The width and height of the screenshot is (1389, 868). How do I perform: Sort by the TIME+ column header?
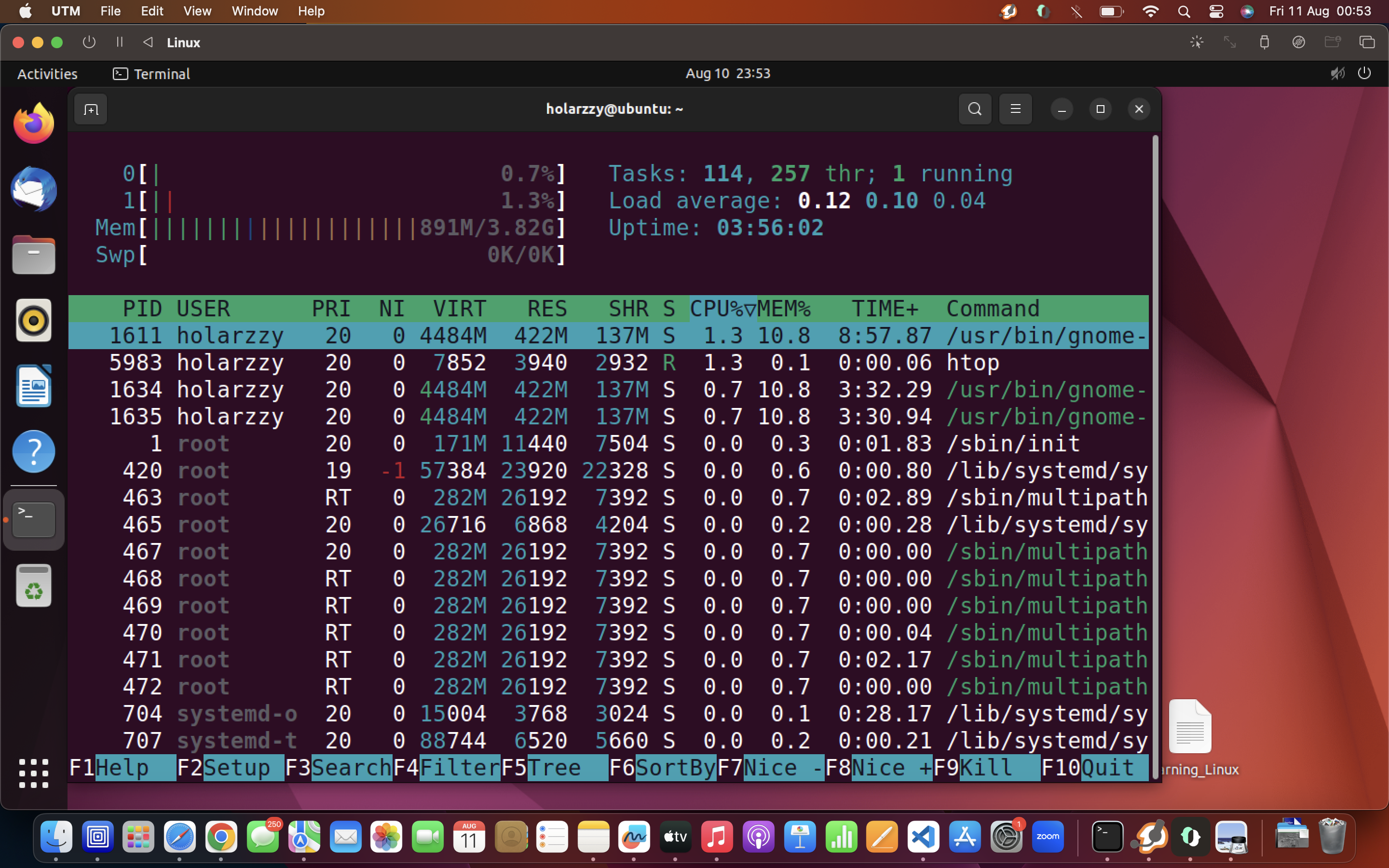885,309
